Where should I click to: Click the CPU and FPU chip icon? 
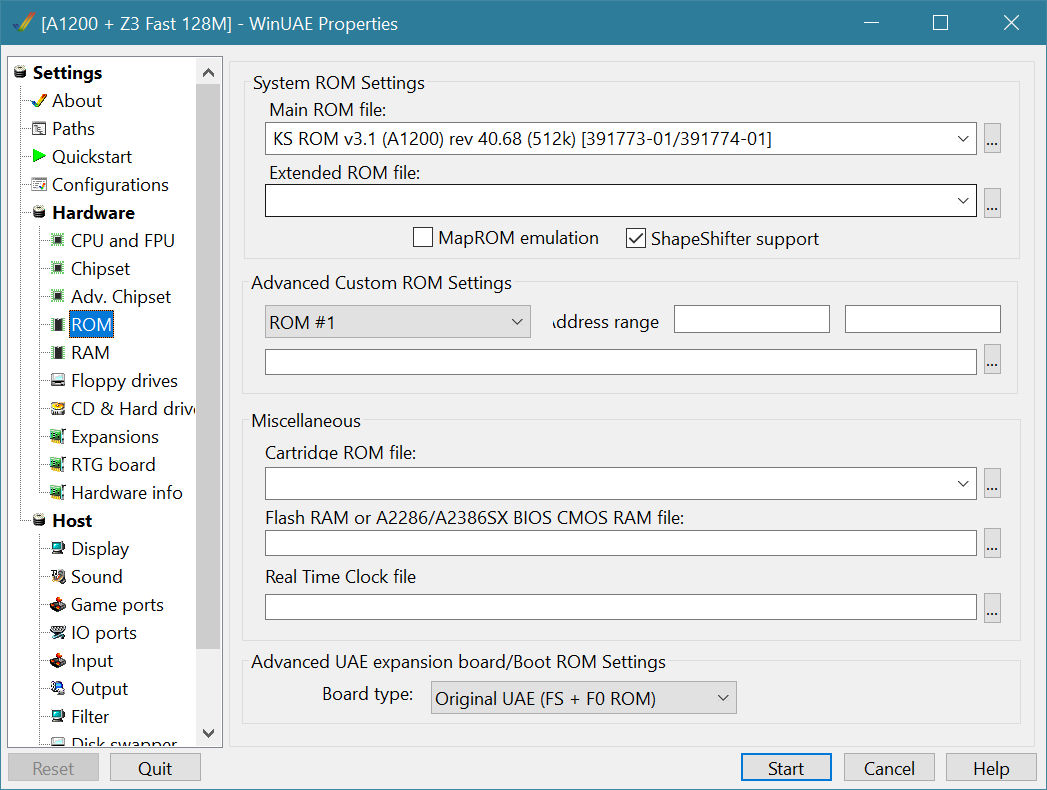click(58, 240)
